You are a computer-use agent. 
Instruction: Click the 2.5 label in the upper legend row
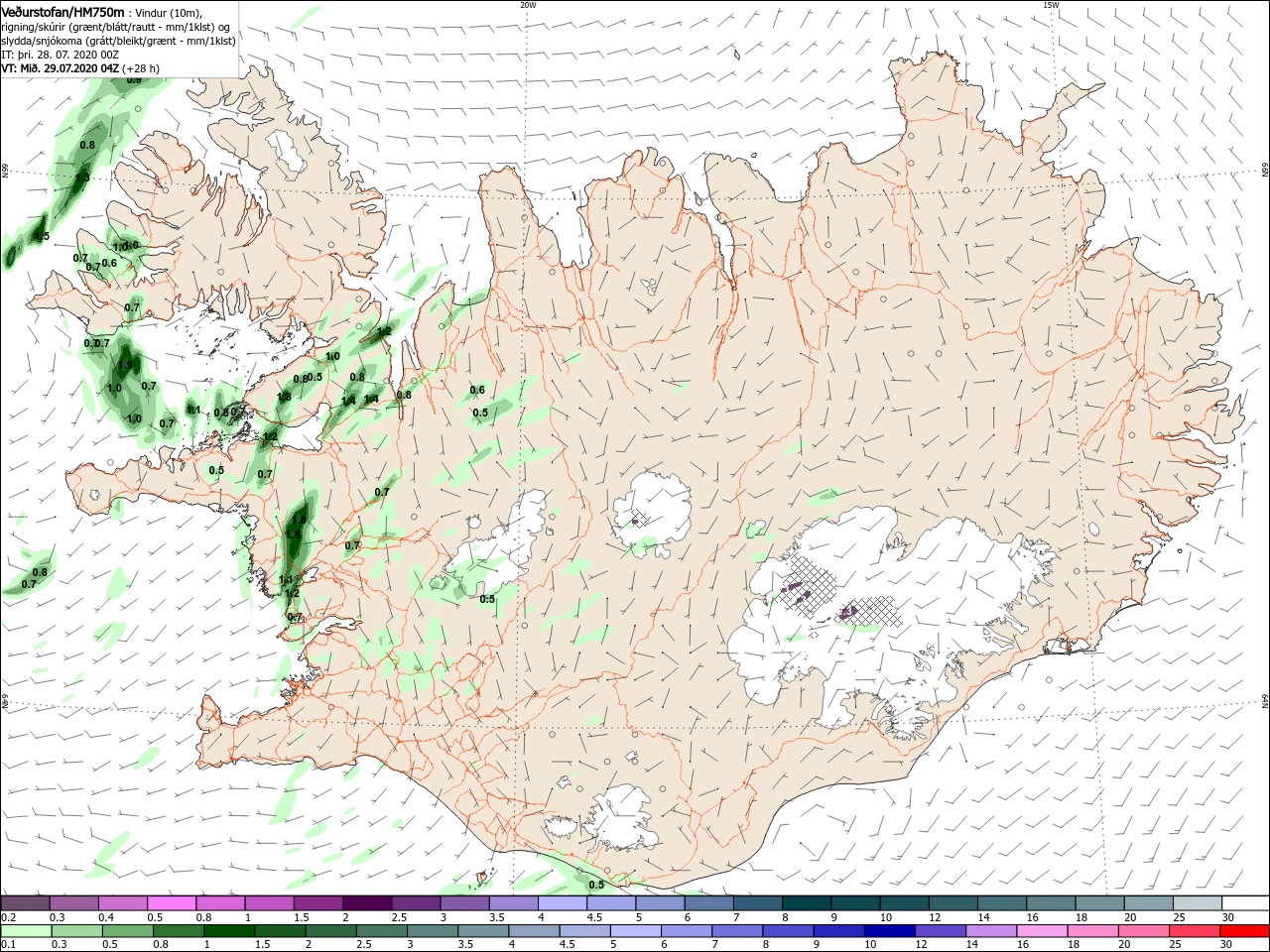point(398,917)
